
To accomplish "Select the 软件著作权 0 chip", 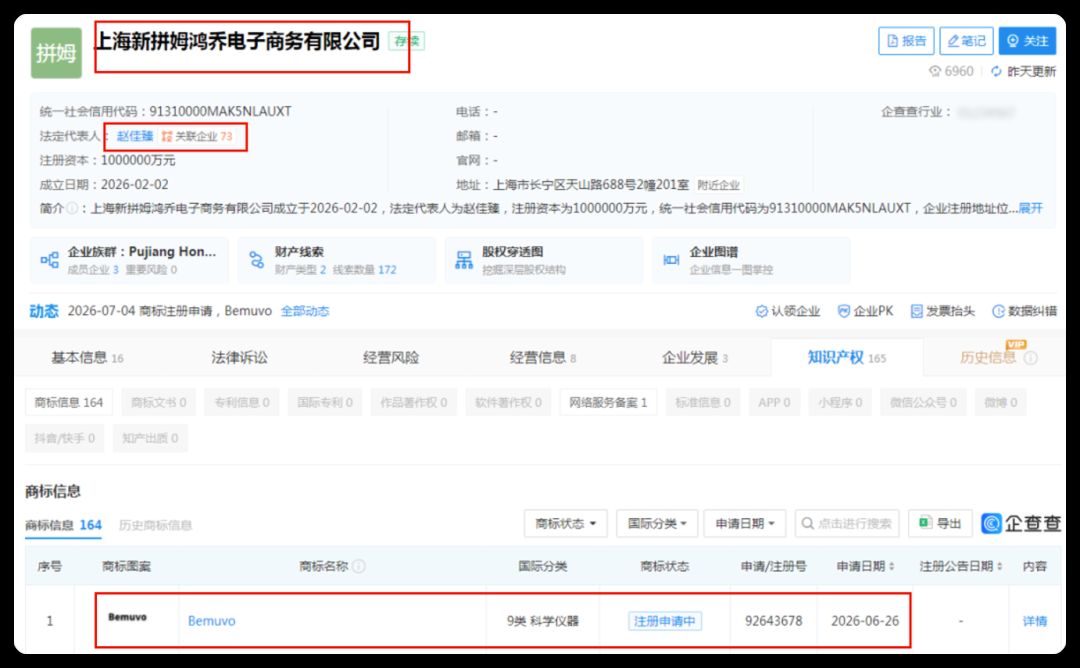I will pos(508,402).
